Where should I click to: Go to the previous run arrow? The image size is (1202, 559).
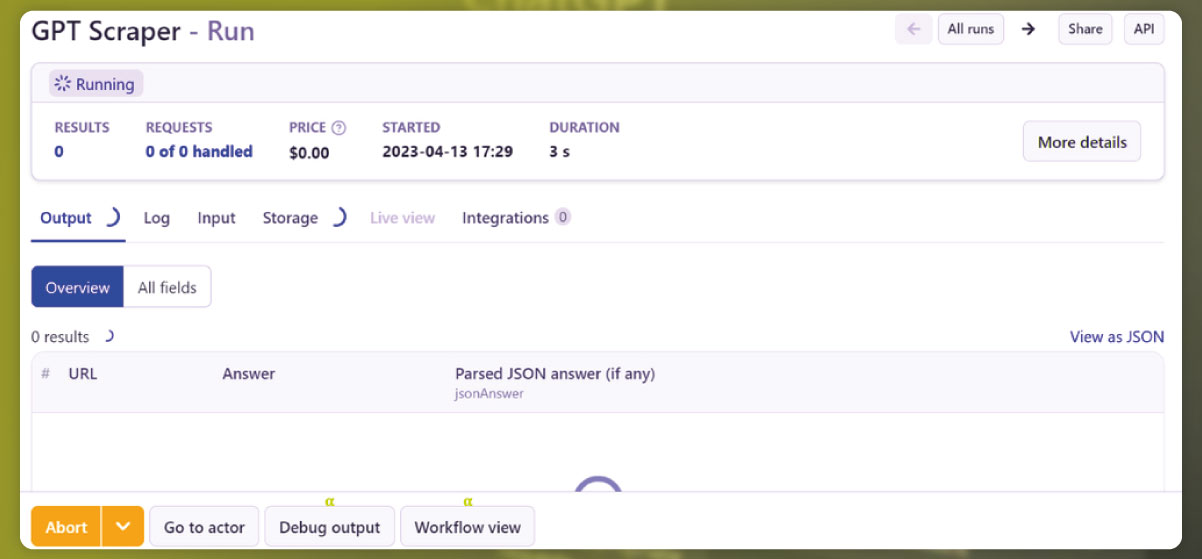[913, 29]
